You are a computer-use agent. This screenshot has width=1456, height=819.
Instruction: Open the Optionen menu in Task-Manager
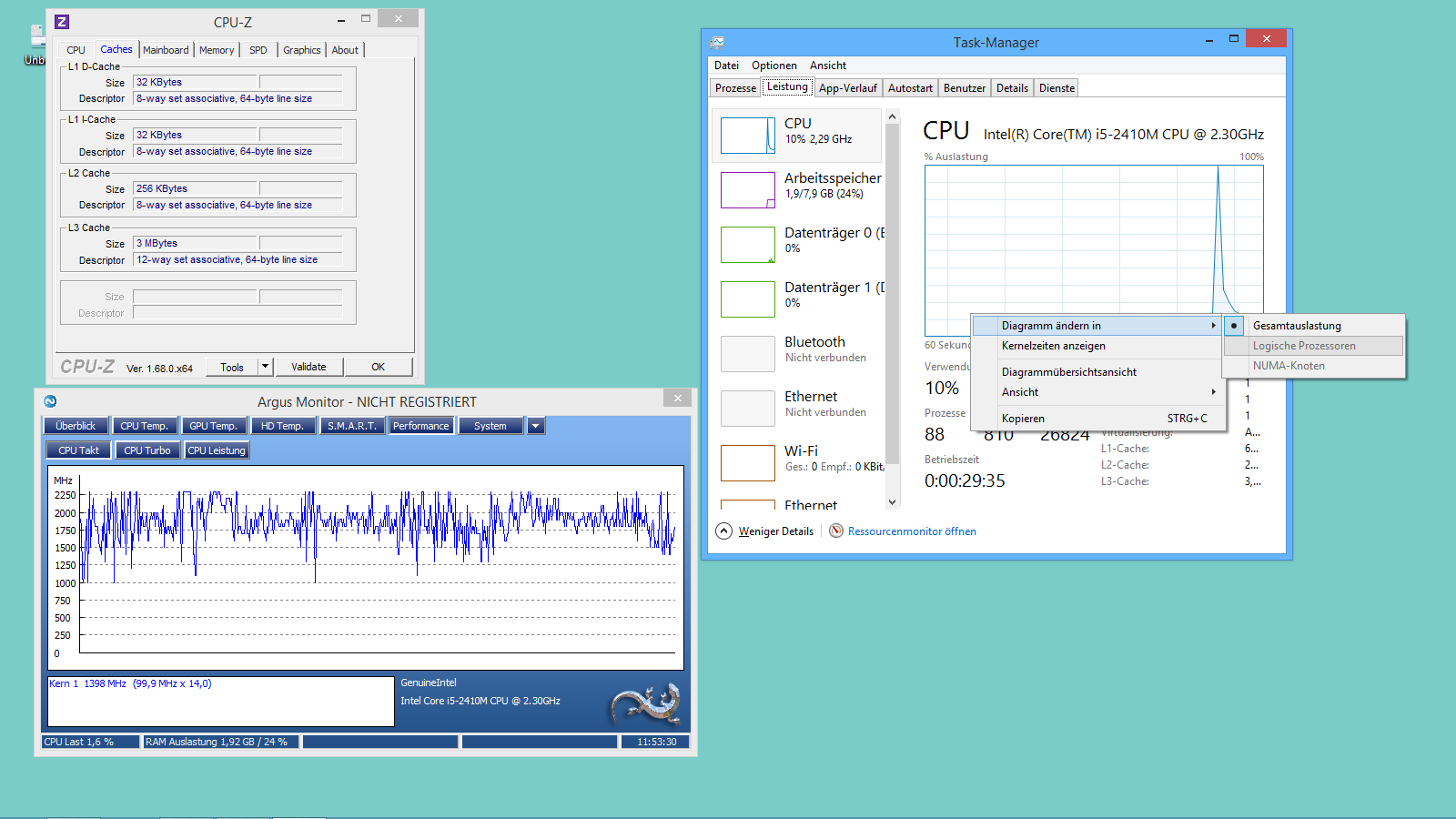click(773, 66)
